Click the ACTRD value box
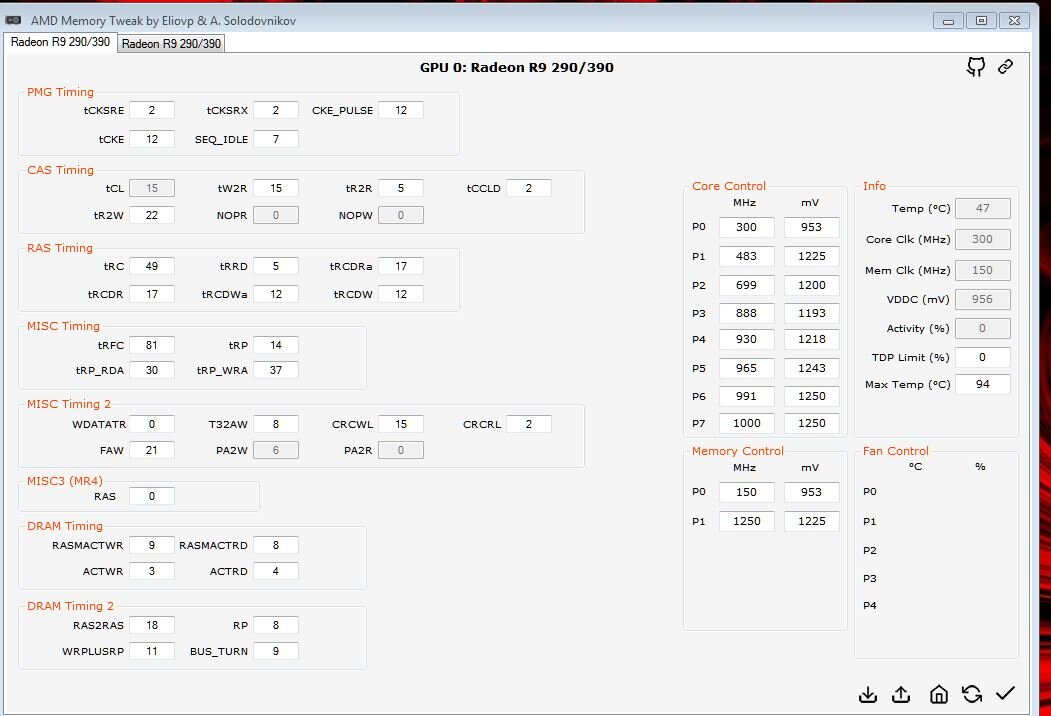The height and width of the screenshot is (716, 1051). [x=275, y=571]
